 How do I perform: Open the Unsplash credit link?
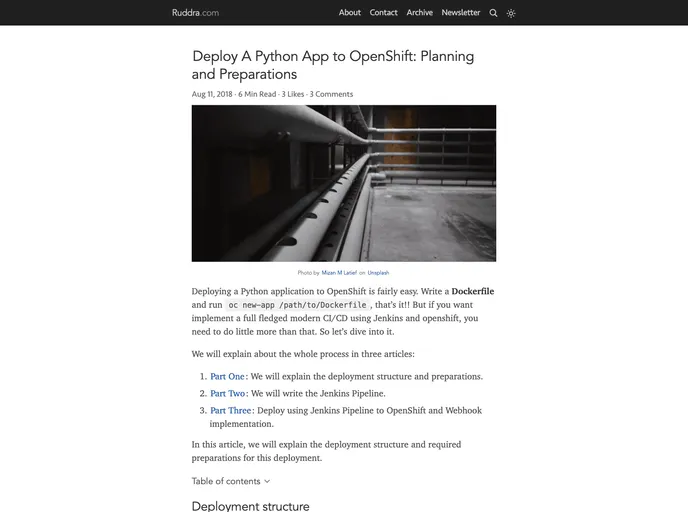pyautogui.click(x=378, y=273)
